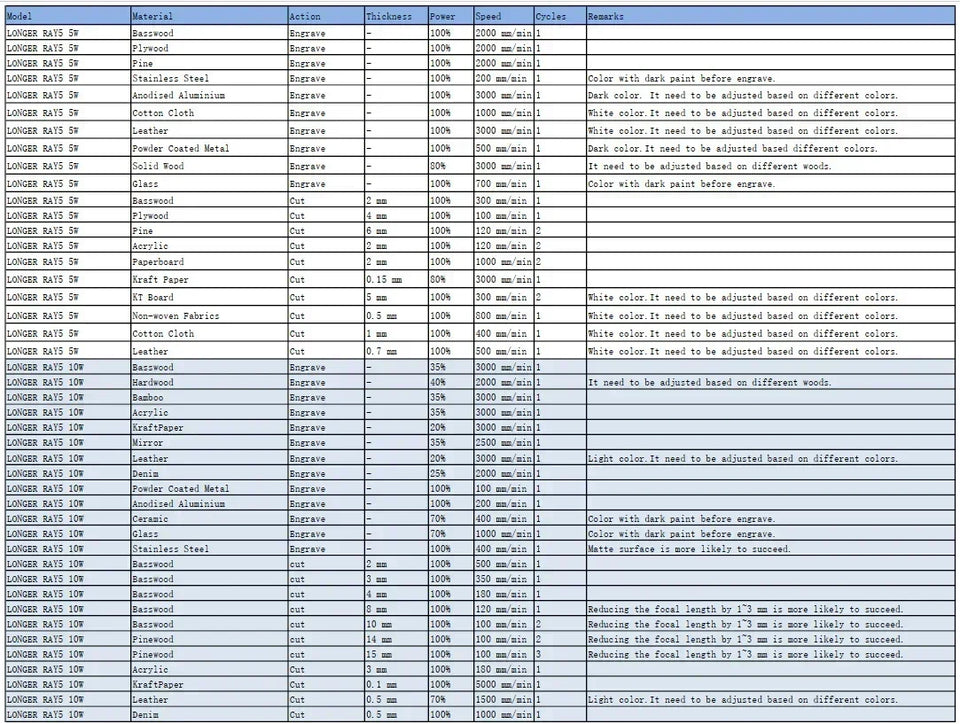Select the 15 mm thickness cell
Image resolution: width=960 pixels, height=724 pixels.
[x=397, y=654]
